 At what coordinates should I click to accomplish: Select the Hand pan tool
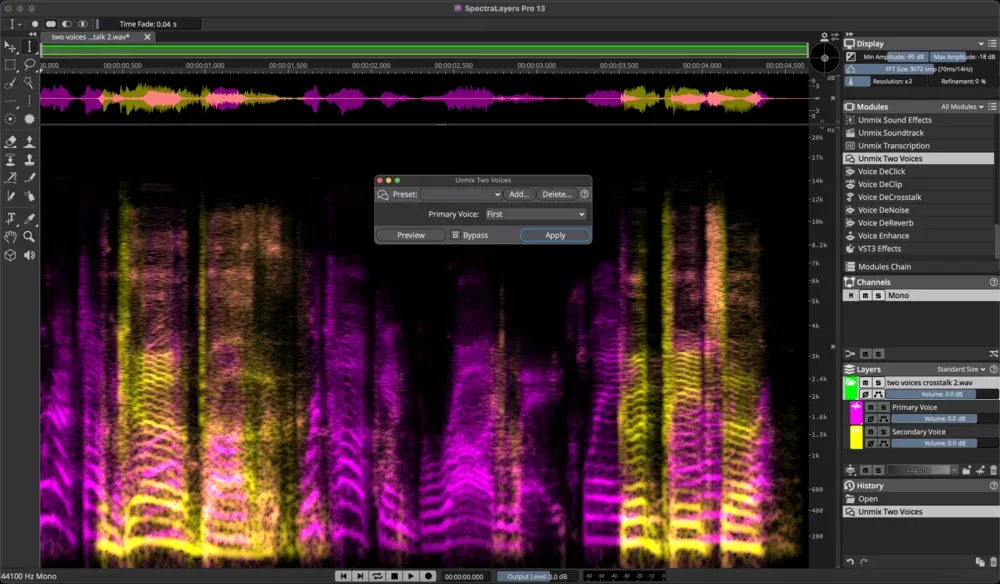10,237
